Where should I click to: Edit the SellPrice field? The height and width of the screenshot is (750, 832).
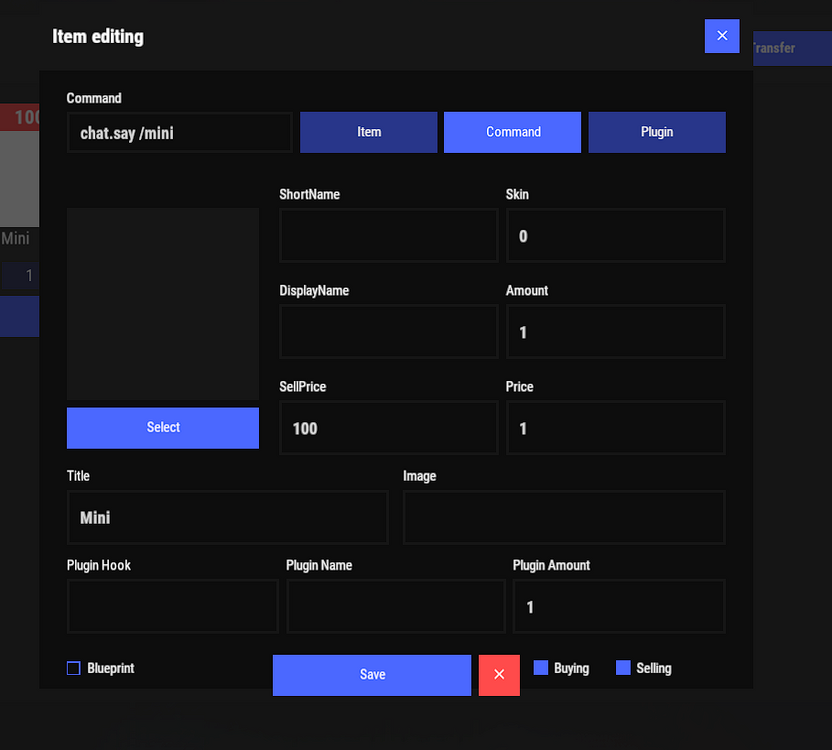[388, 428]
